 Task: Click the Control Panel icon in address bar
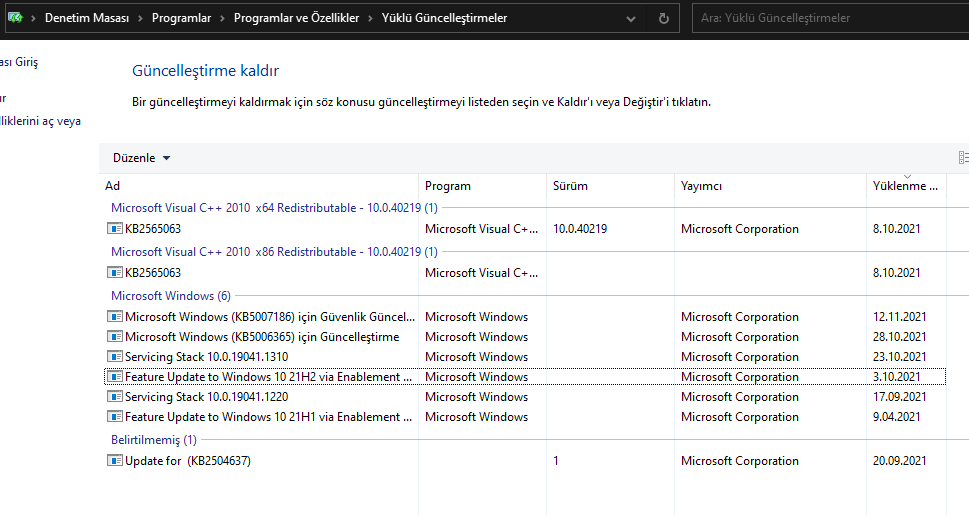pyautogui.click(x=15, y=18)
